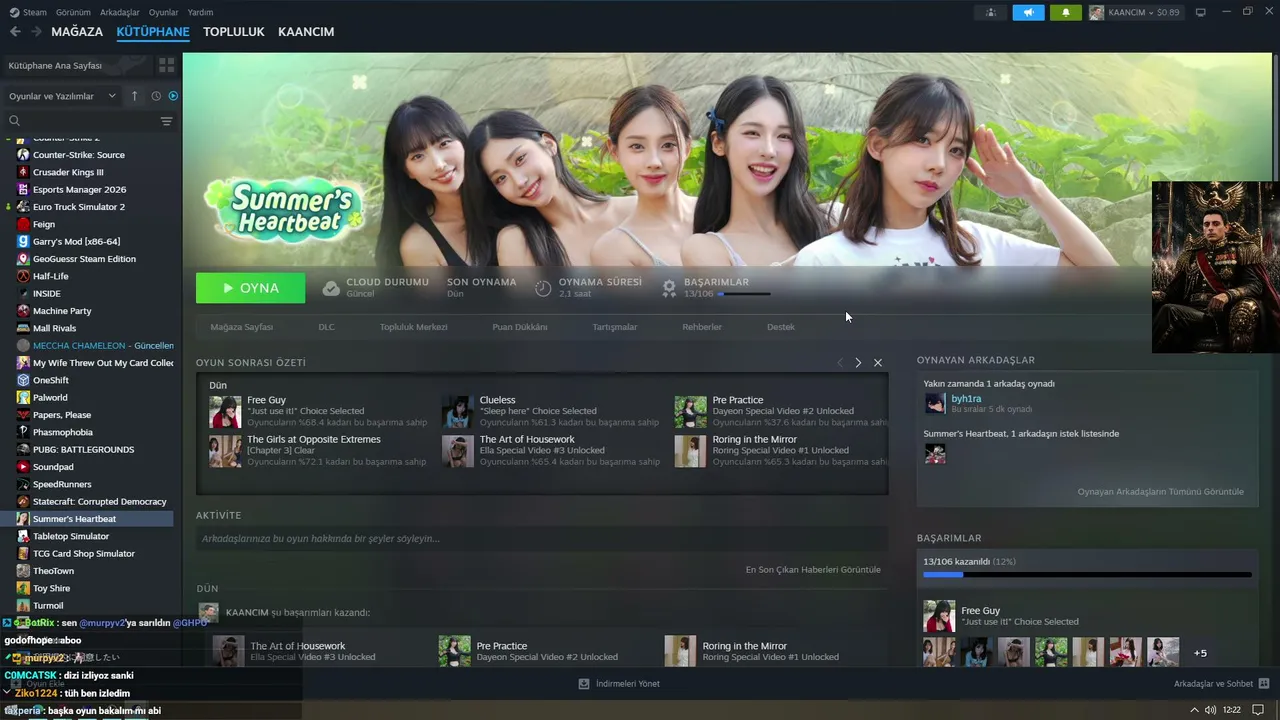Open the Oyunlar menu
Viewport: 1280px width, 720px height.
pyautogui.click(x=163, y=13)
